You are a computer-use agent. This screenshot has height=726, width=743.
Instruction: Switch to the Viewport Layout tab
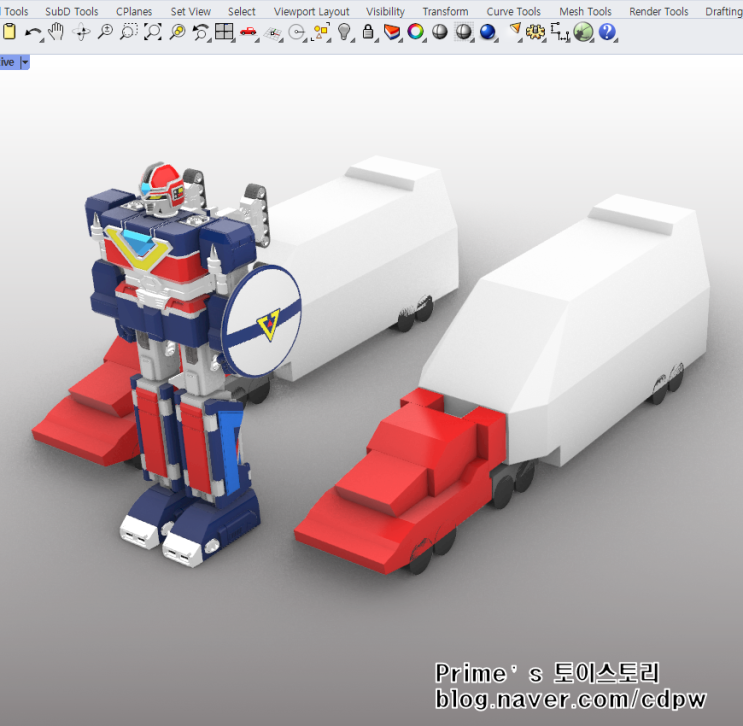pyautogui.click(x=311, y=11)
